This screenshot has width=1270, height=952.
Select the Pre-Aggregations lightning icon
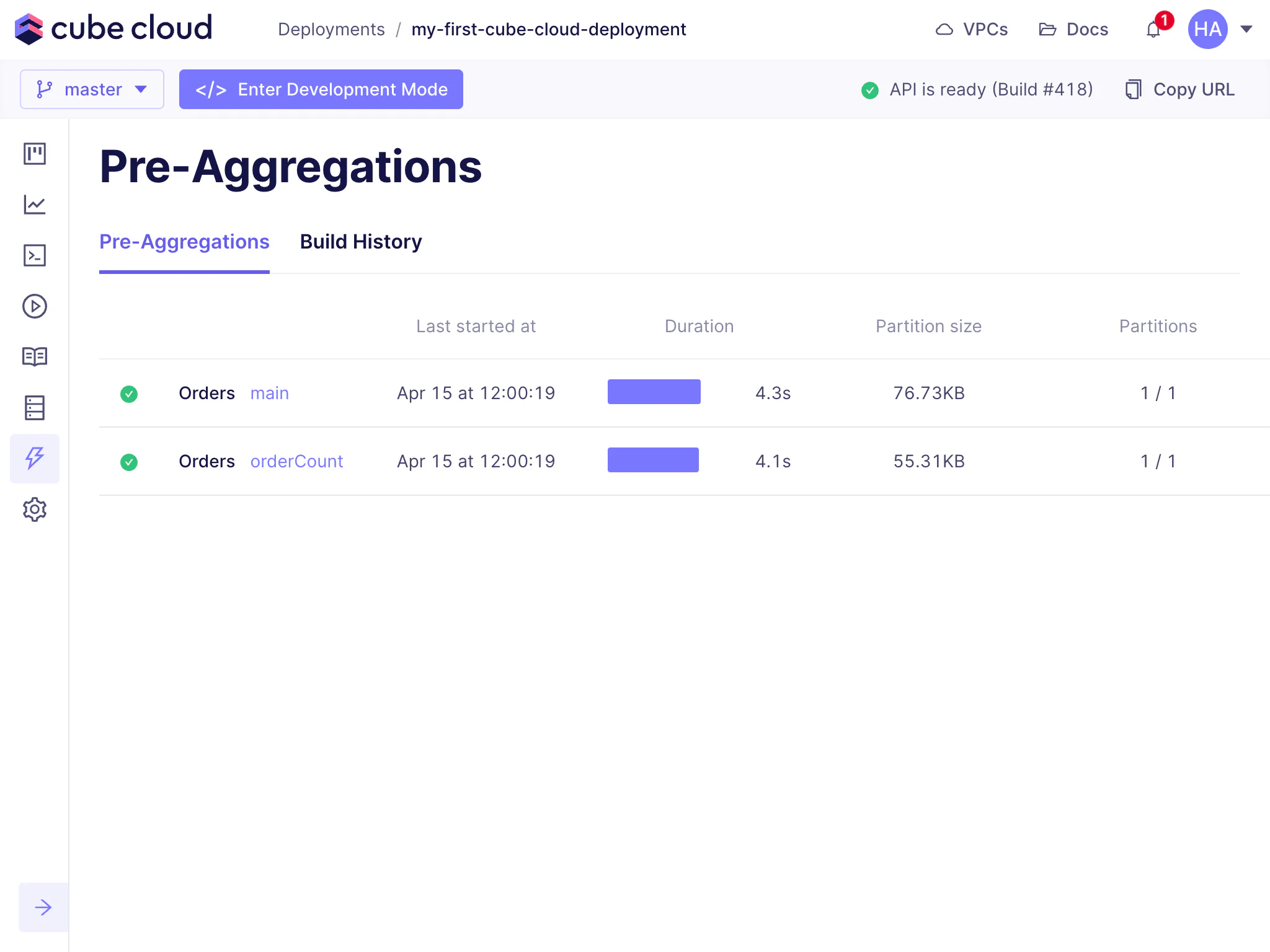click(35, 459)
